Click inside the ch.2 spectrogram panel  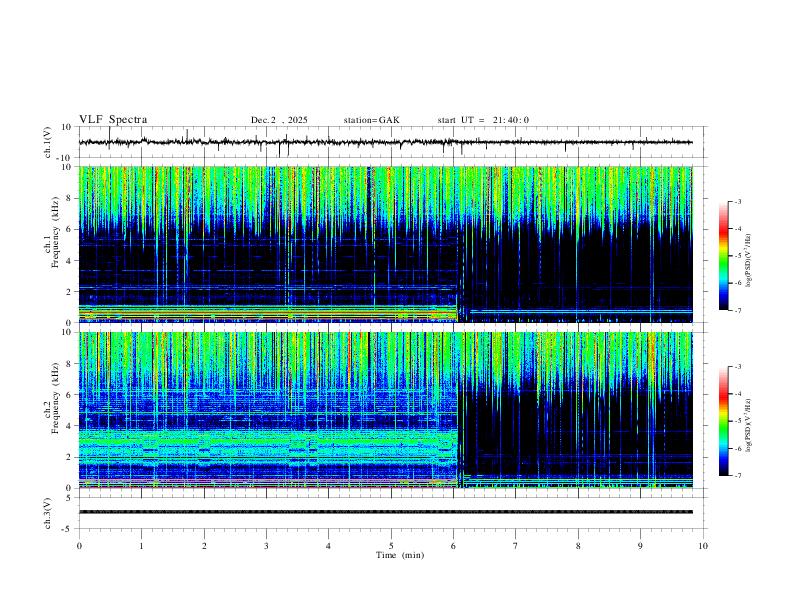tap(385, 410)
